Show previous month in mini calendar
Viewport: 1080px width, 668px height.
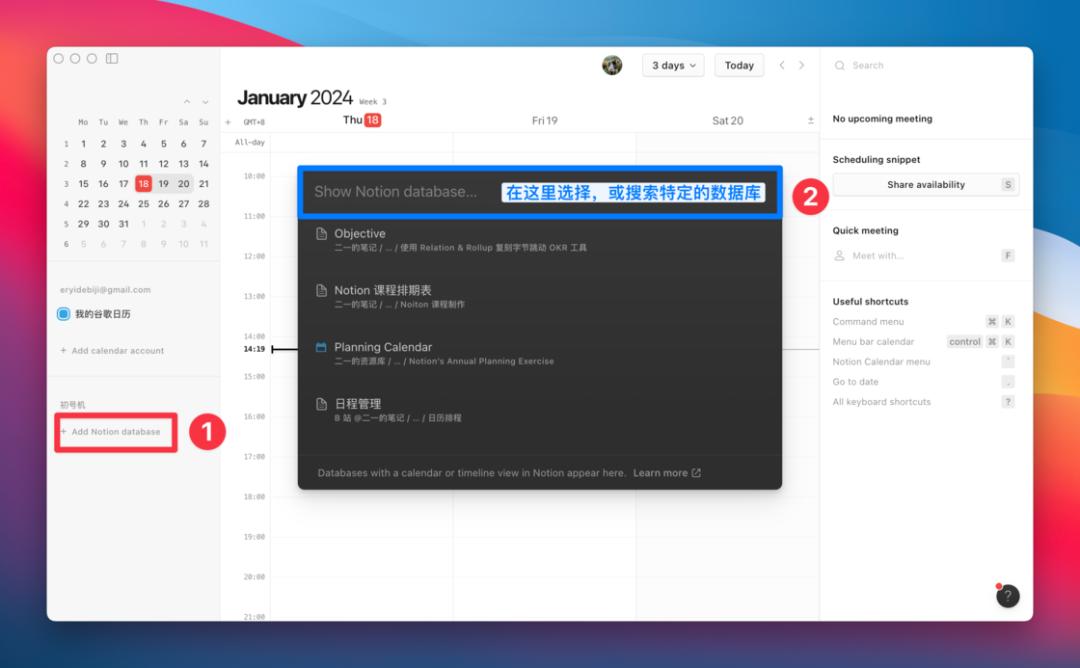(x=187, y=102)
